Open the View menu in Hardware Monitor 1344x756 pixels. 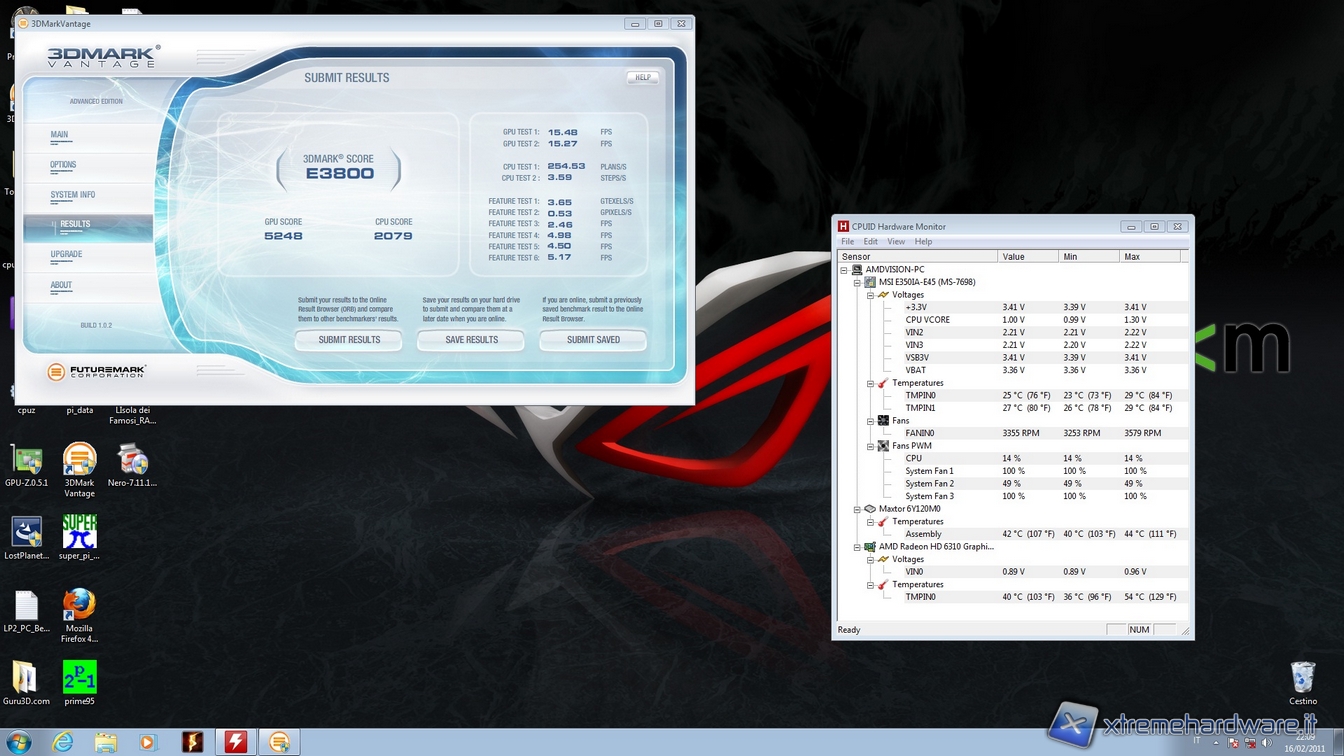click(895, 242)
